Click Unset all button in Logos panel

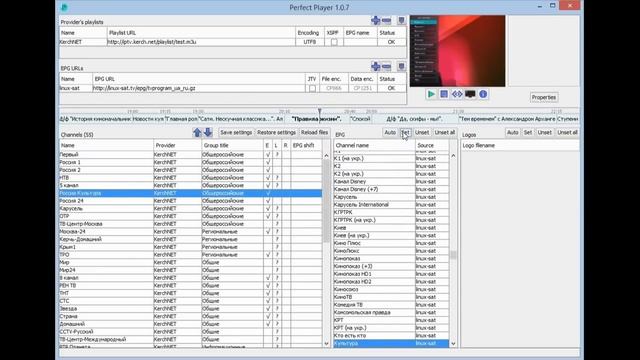click(x=567, y=133)
